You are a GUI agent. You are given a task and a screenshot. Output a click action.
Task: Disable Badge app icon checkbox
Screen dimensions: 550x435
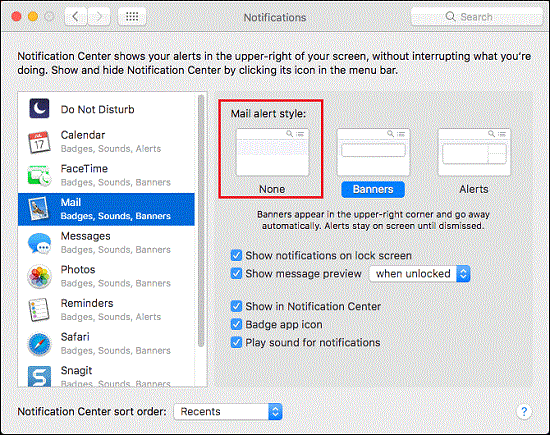236,324
